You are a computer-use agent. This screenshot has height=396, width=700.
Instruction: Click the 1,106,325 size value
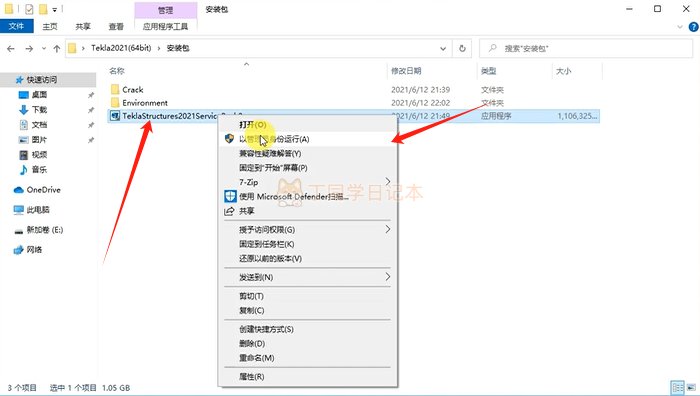(x=577, y=116)
